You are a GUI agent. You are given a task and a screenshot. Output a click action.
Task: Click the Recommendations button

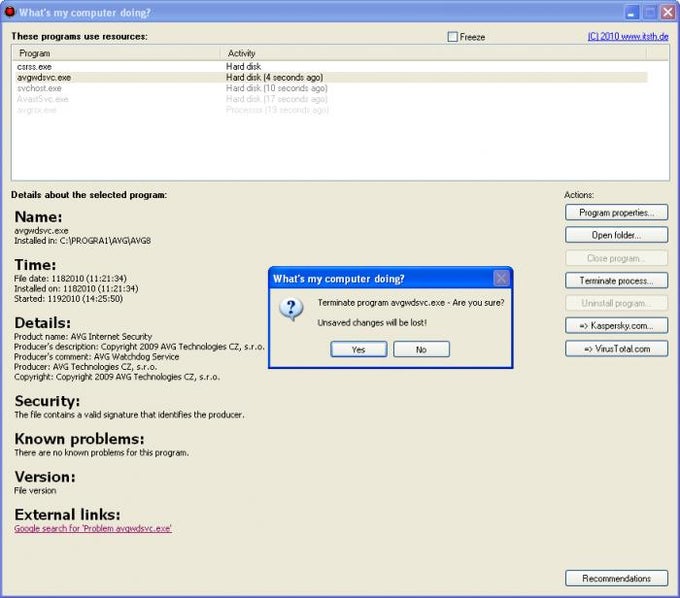point(616,578)
